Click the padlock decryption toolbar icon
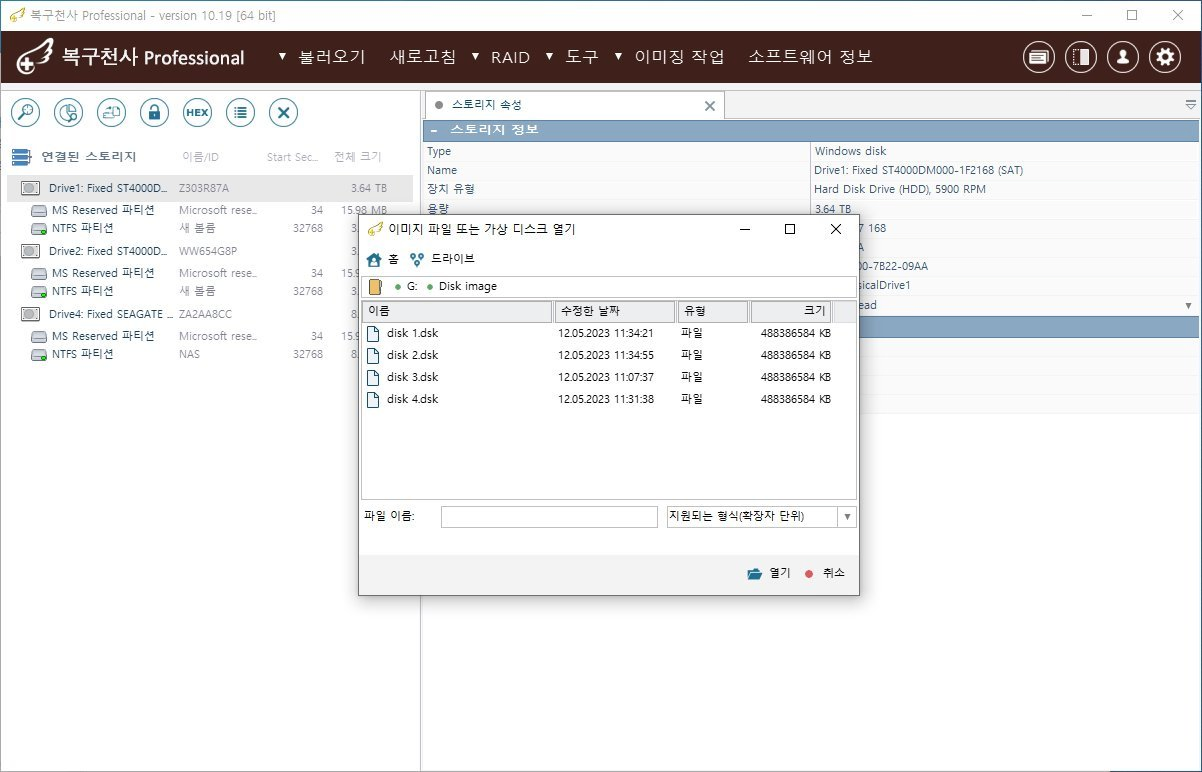This screenshot has height=772, width=1202. (x=154, y=113)
